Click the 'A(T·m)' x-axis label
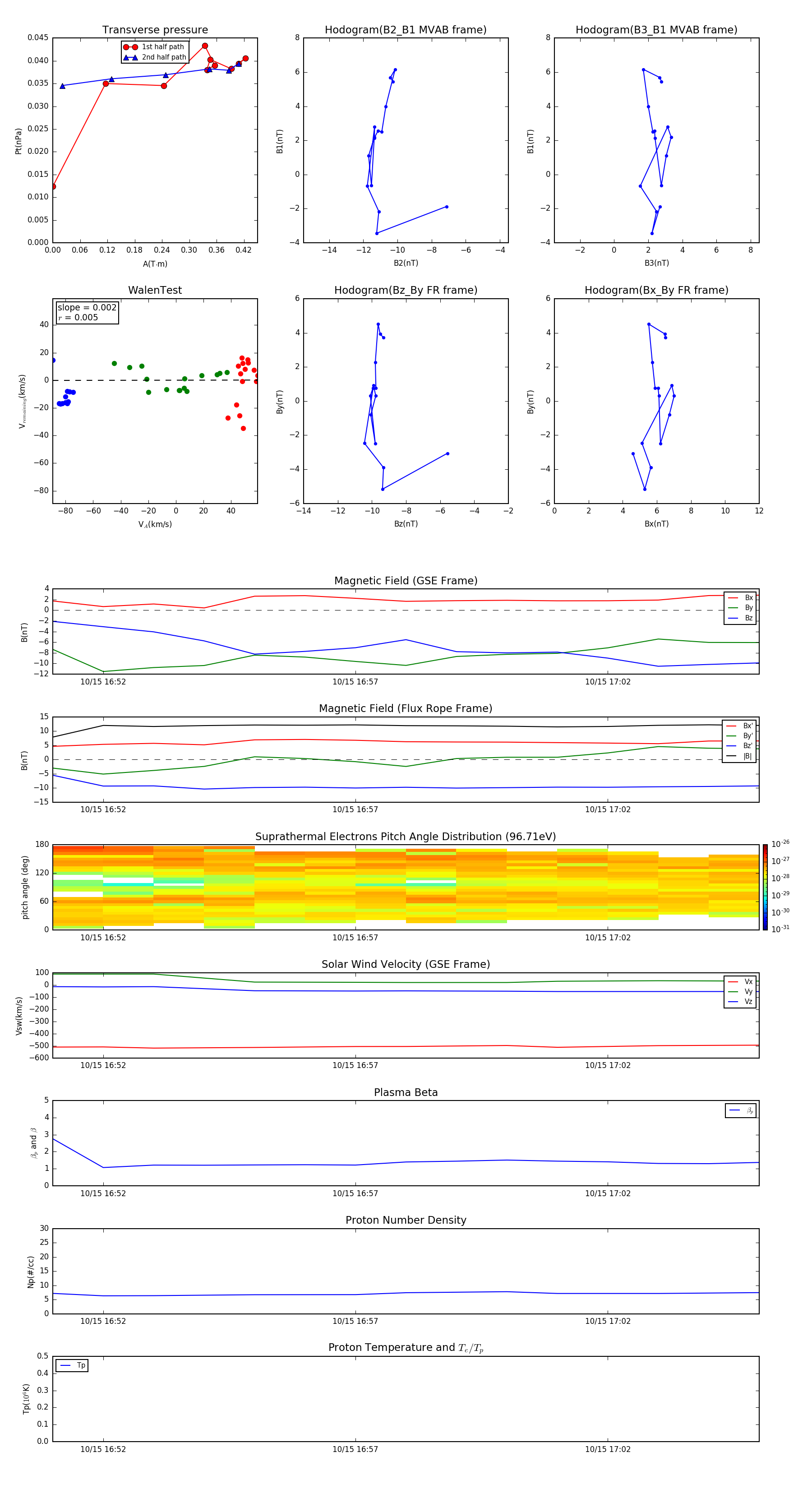 click(x=155, y=264)
